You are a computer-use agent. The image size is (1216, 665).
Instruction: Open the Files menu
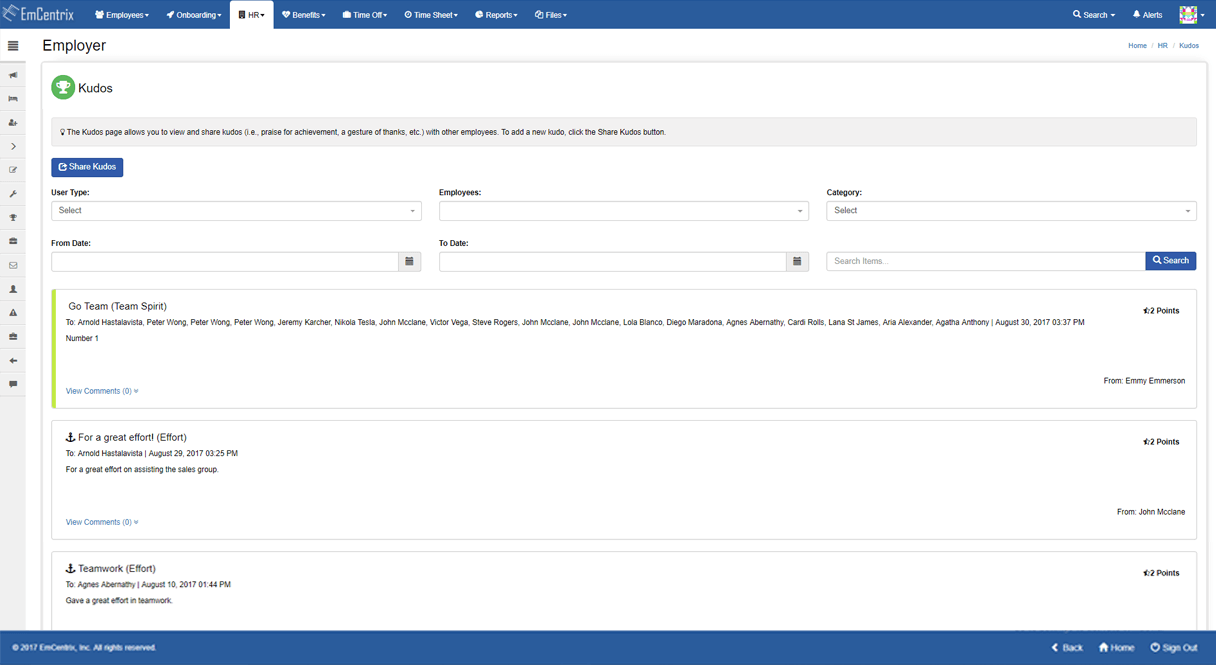(551, 15)
